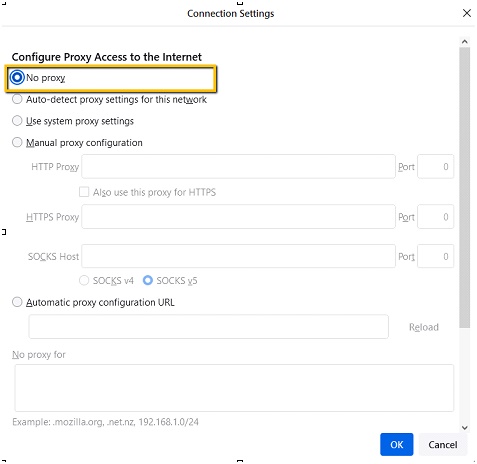This screenshot has width=477, height=464.
Task: Choose SOCKS v5 radio option
Action: 148,280
